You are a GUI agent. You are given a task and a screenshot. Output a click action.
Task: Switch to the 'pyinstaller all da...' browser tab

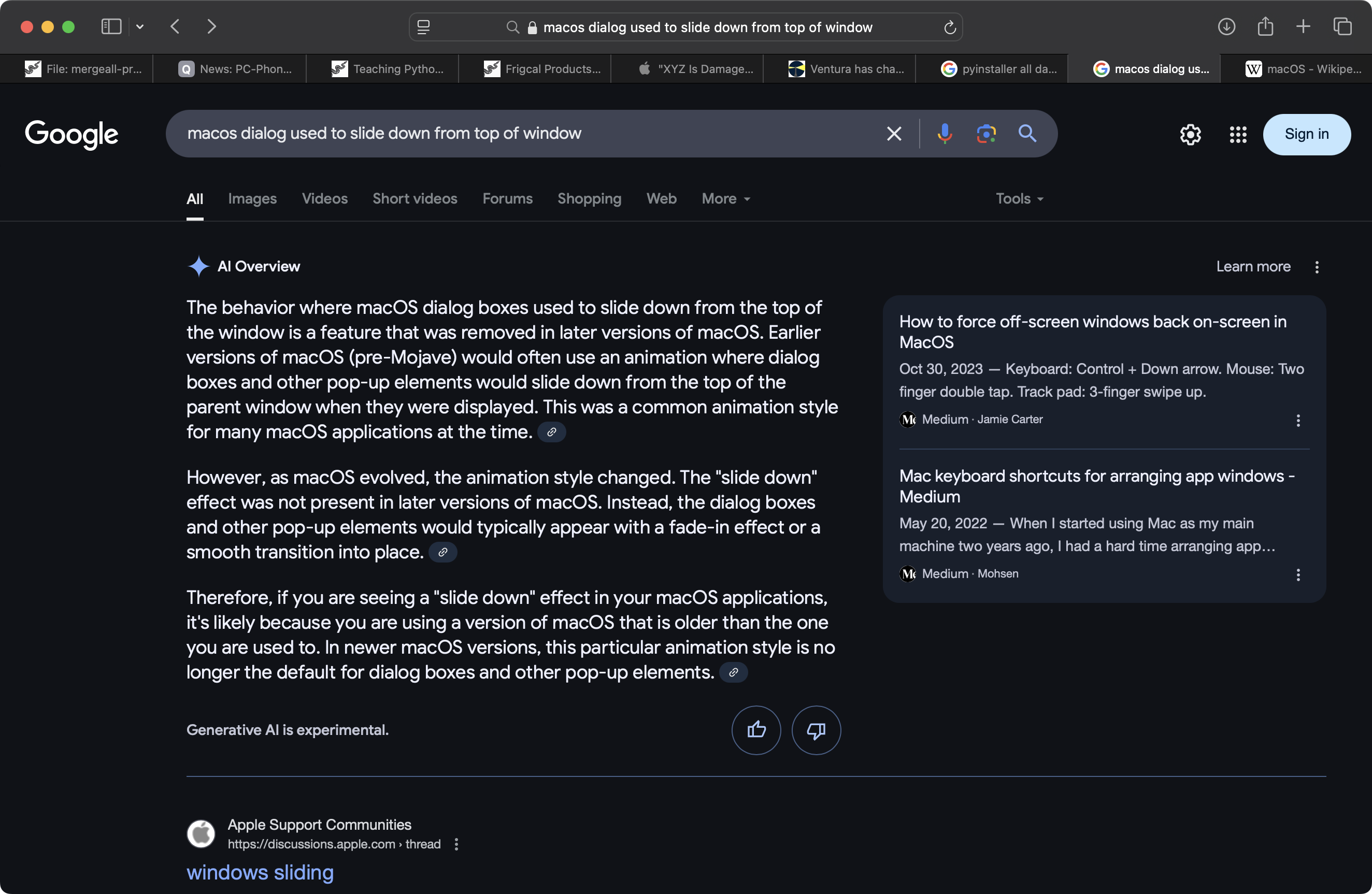pos(992,69)
